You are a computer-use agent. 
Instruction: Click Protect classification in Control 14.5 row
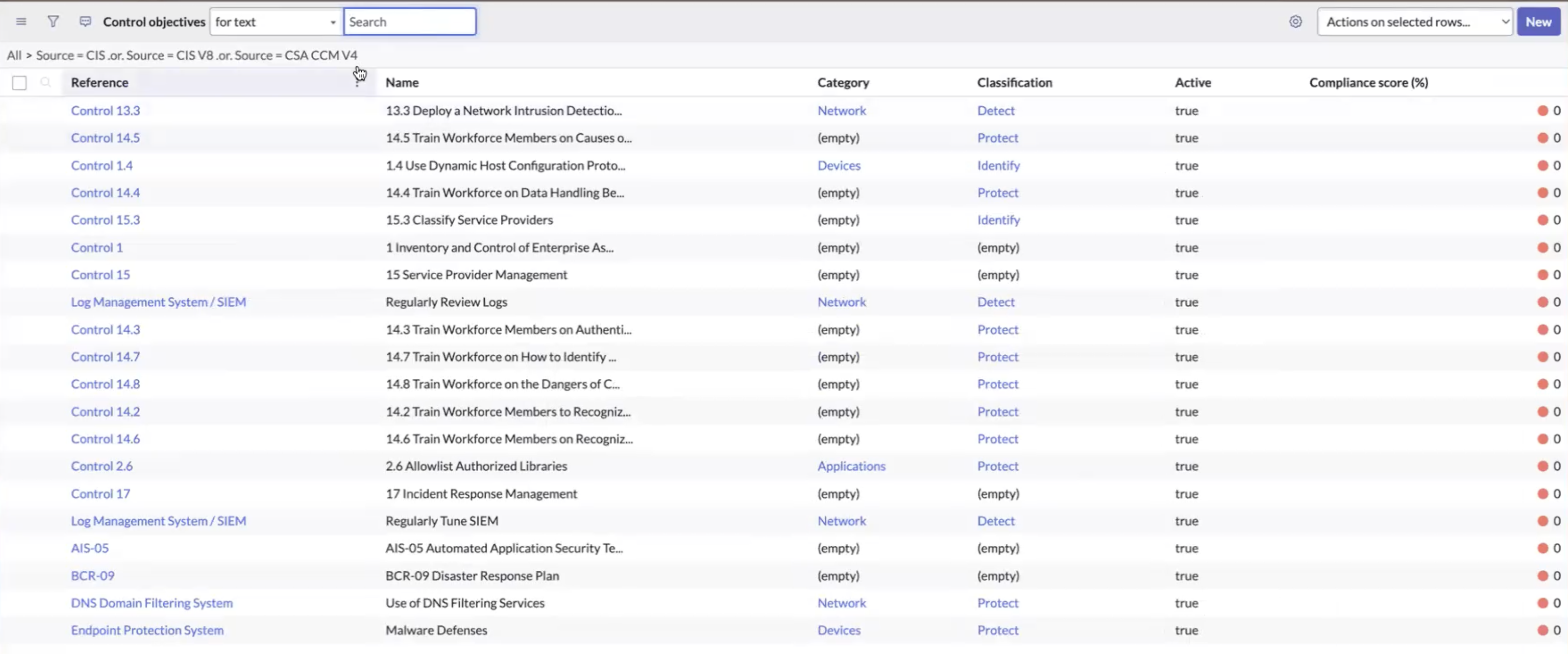tap(998, 138)
